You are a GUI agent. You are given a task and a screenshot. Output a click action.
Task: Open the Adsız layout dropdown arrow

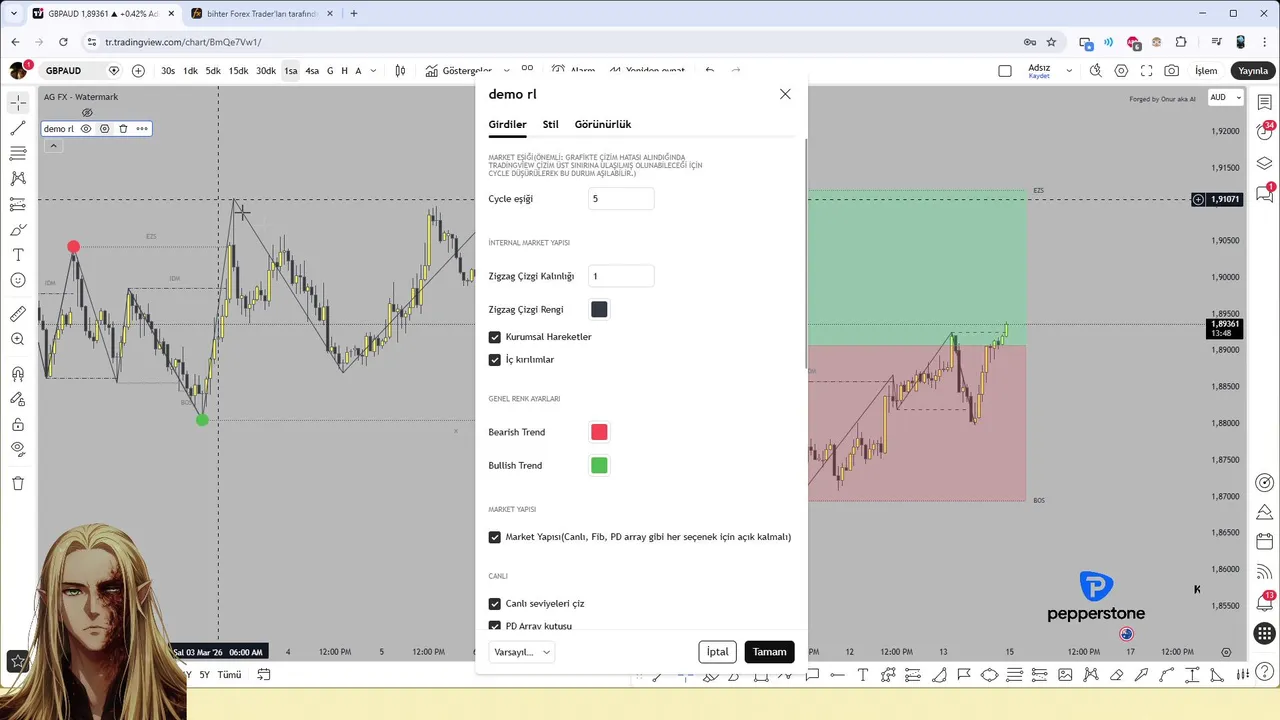1069,71
